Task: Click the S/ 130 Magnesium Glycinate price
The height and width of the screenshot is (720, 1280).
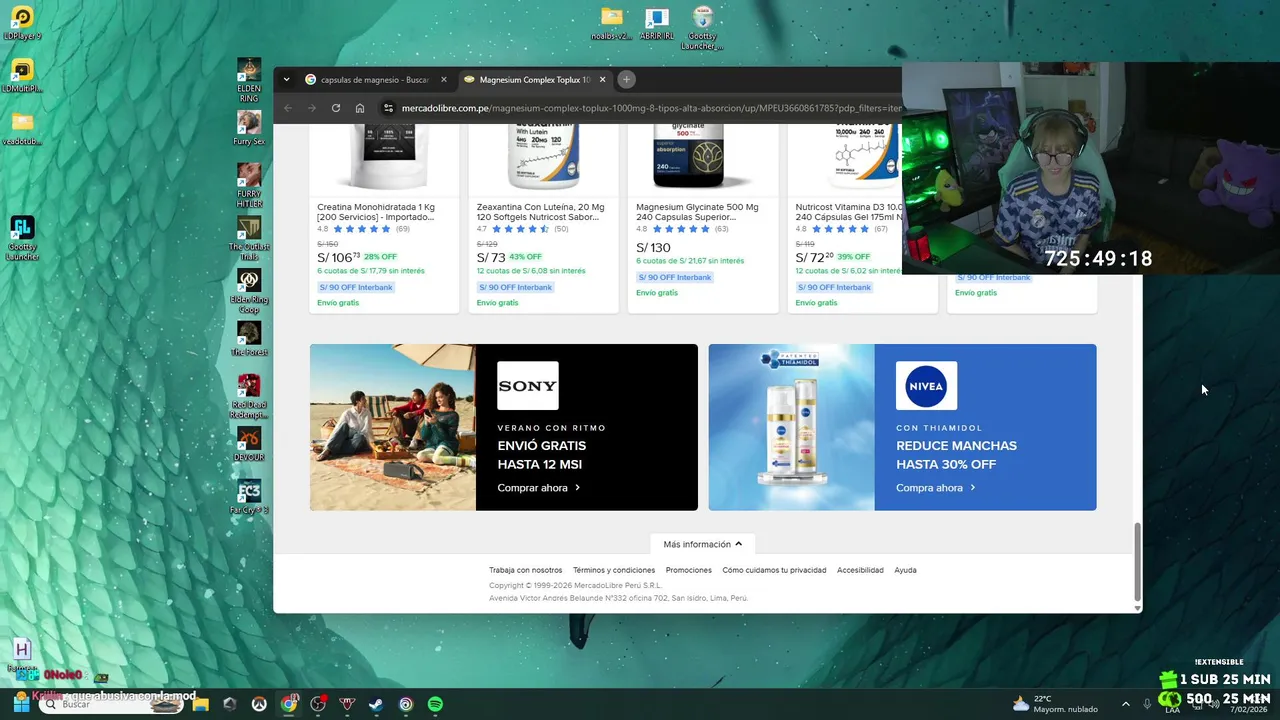Action: point(653,247)
